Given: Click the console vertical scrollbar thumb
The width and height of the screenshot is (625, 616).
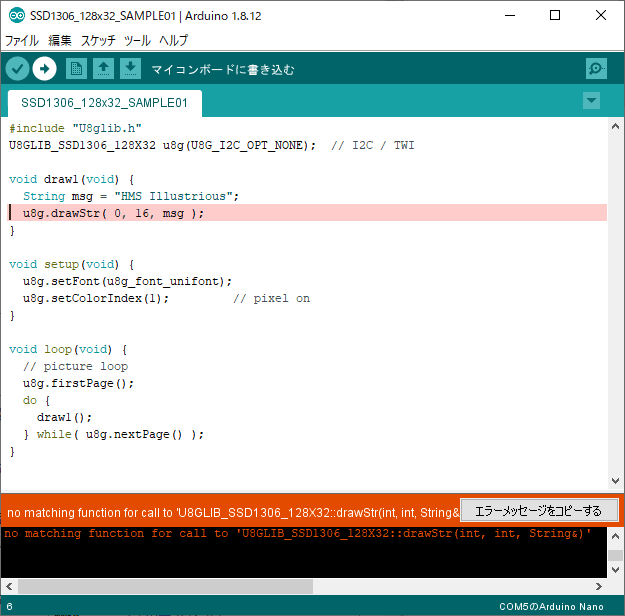Looking at the screenshot, I should click(615, 555).
